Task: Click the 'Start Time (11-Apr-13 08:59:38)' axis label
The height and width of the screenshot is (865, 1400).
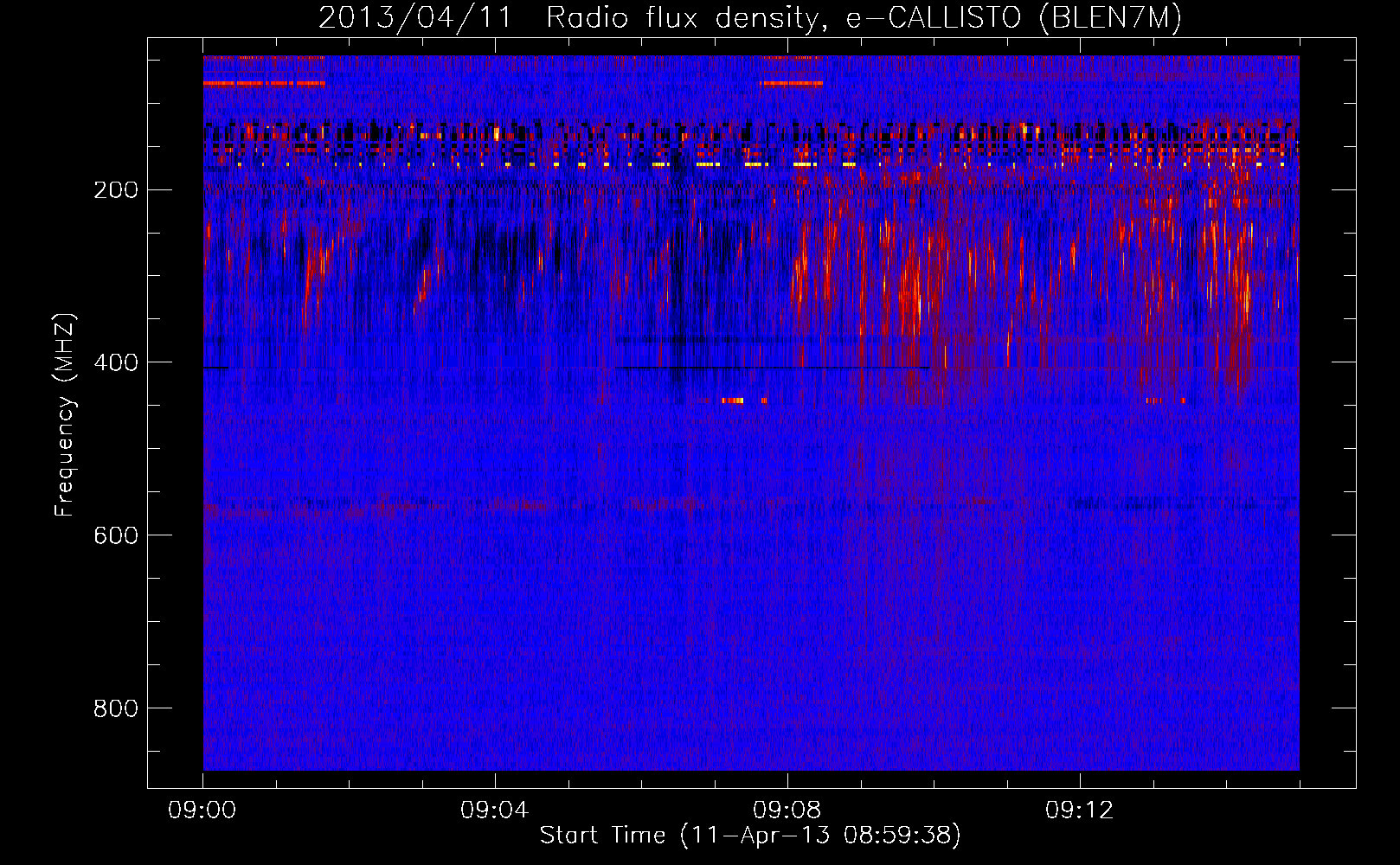Action: [750, 835]
